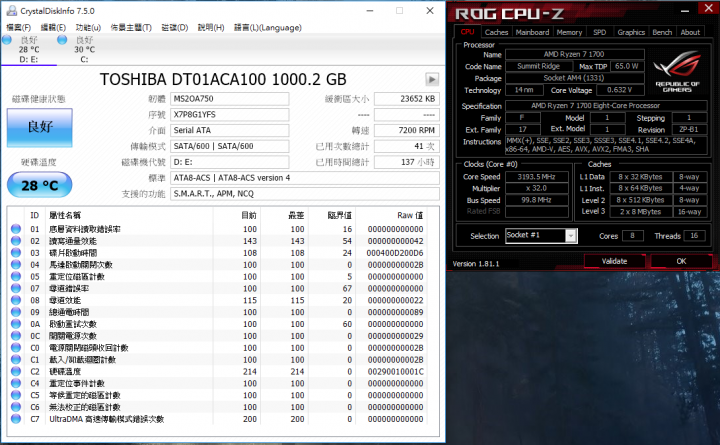The width and height of the screenshot is (720, 445).
Task: Click the 屬性名稱 column header
Action: [65, 215]
